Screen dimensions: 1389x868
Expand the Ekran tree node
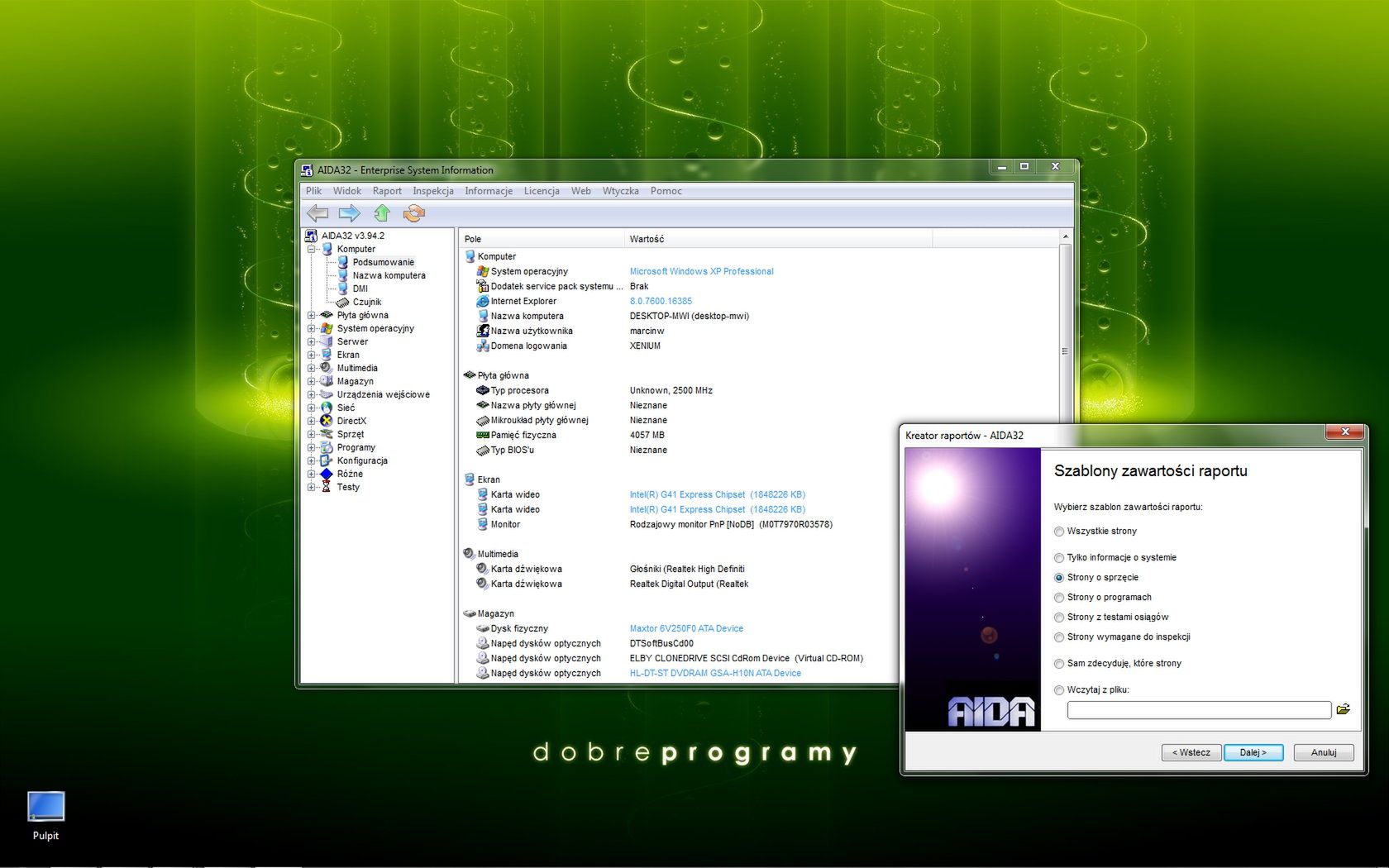[312, 355]
